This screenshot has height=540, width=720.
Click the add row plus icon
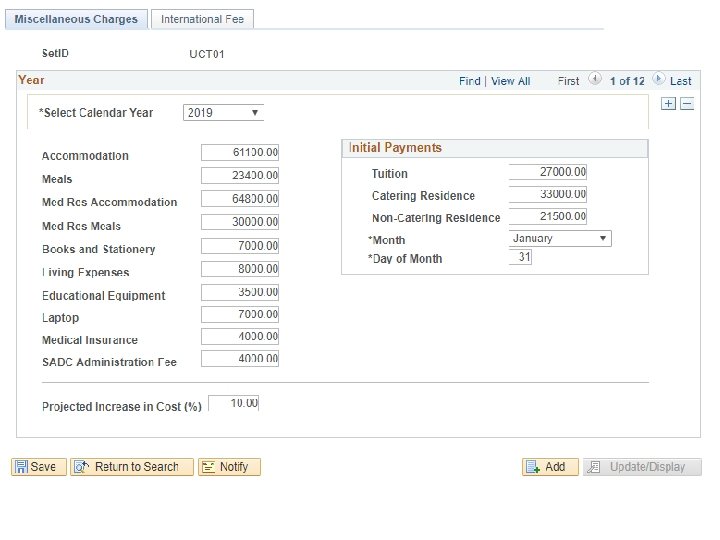click(669, 104)
